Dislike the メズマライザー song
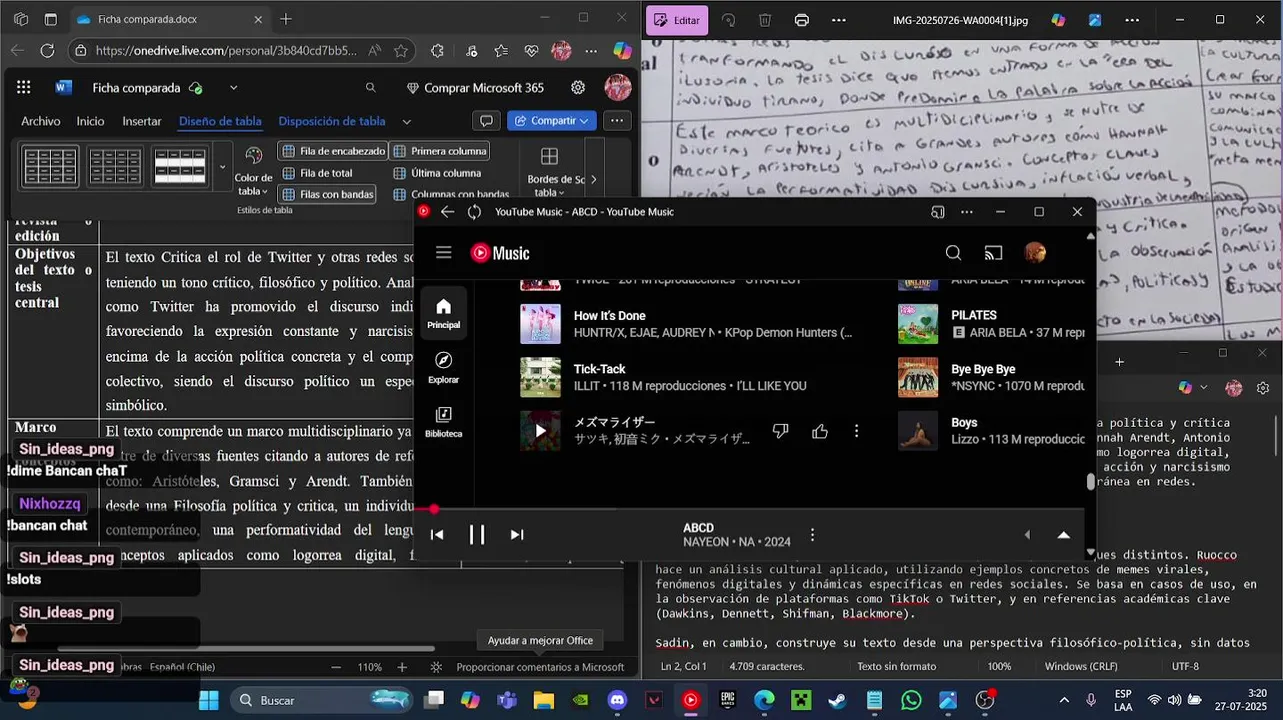Viewport: 1283px width, 720px height. click(781, 431)
